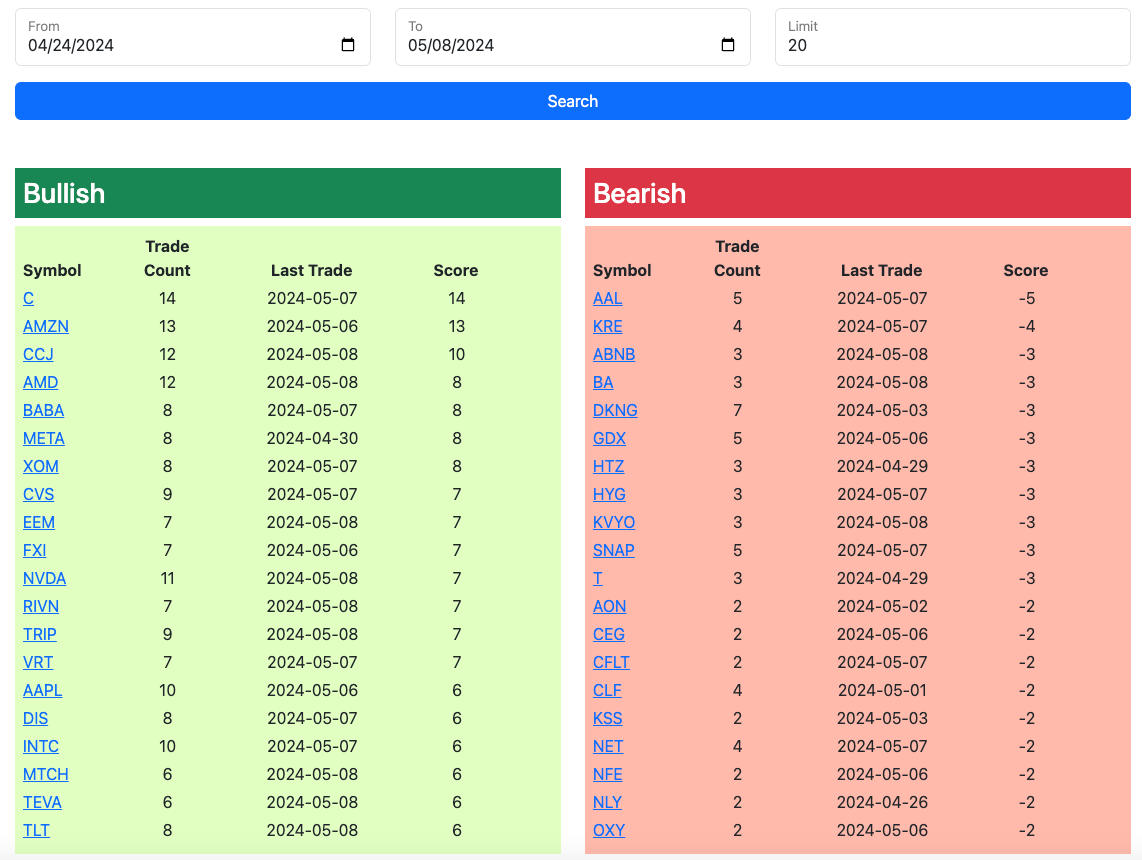The width and height of the screenshot is (1142, 860).
Task: Open the OXY symbol link
Action: click(609, 831)
